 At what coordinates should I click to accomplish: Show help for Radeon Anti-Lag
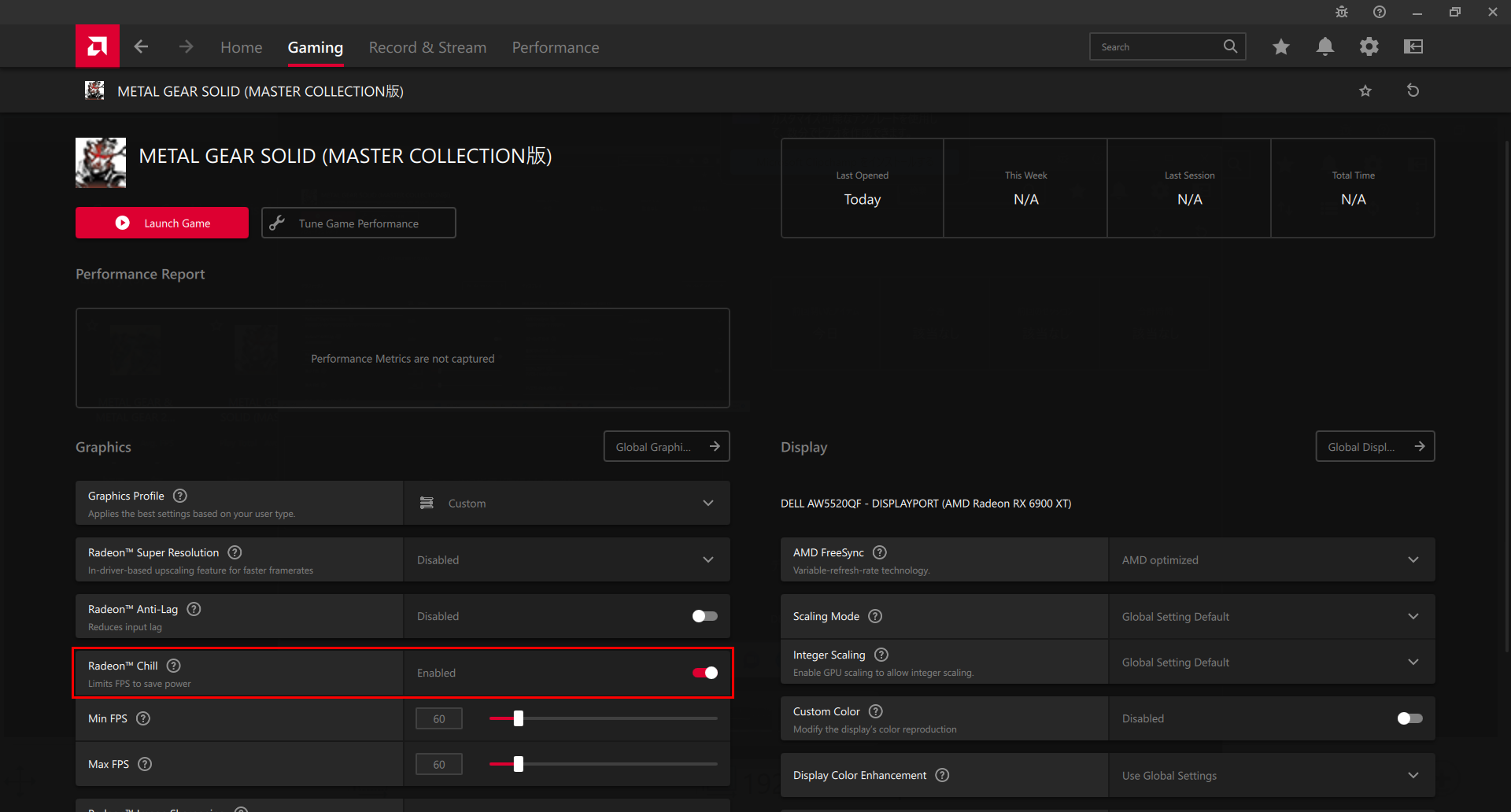pyautogui.click(x=194, y=609)
